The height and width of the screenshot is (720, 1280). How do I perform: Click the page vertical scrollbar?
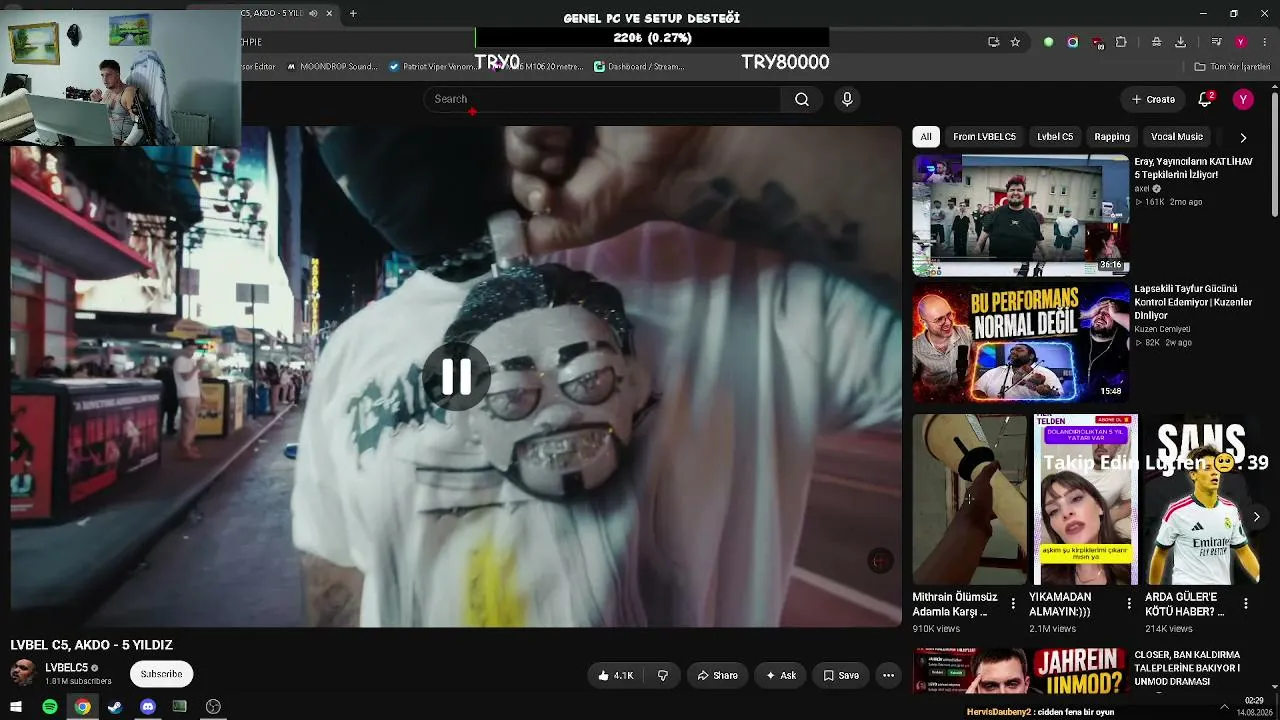[x=1274, y=153]
